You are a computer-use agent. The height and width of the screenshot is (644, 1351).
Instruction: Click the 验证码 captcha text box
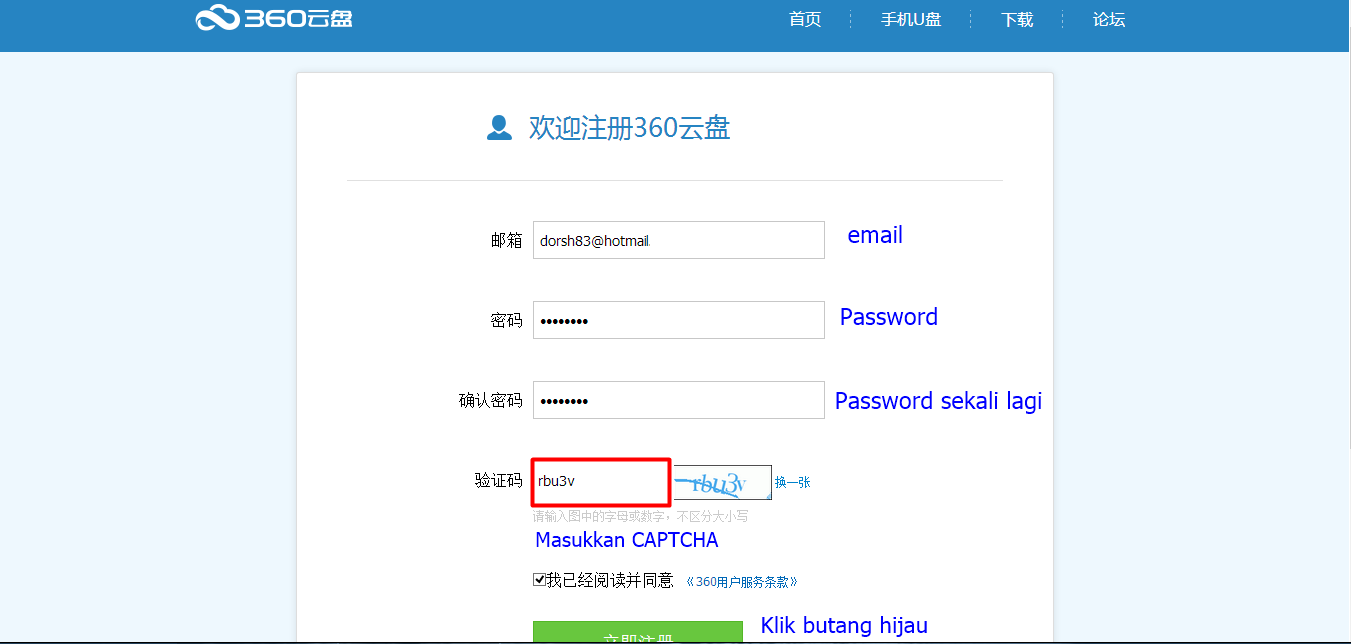click(601, 482)
